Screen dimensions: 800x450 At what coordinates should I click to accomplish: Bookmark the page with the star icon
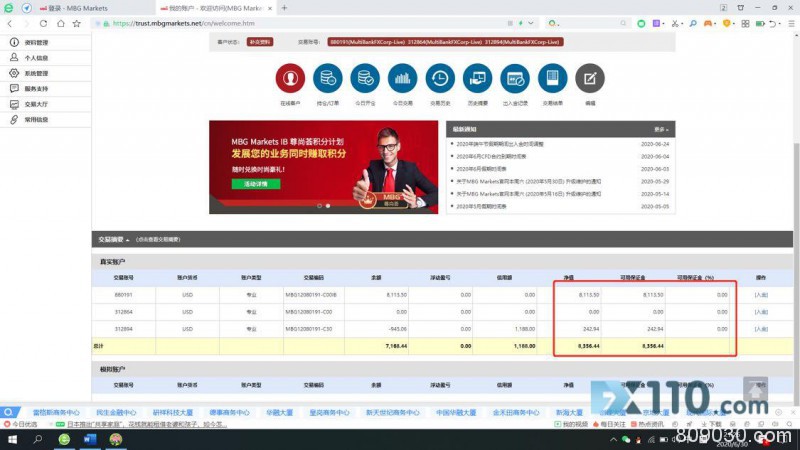[77, 23]
